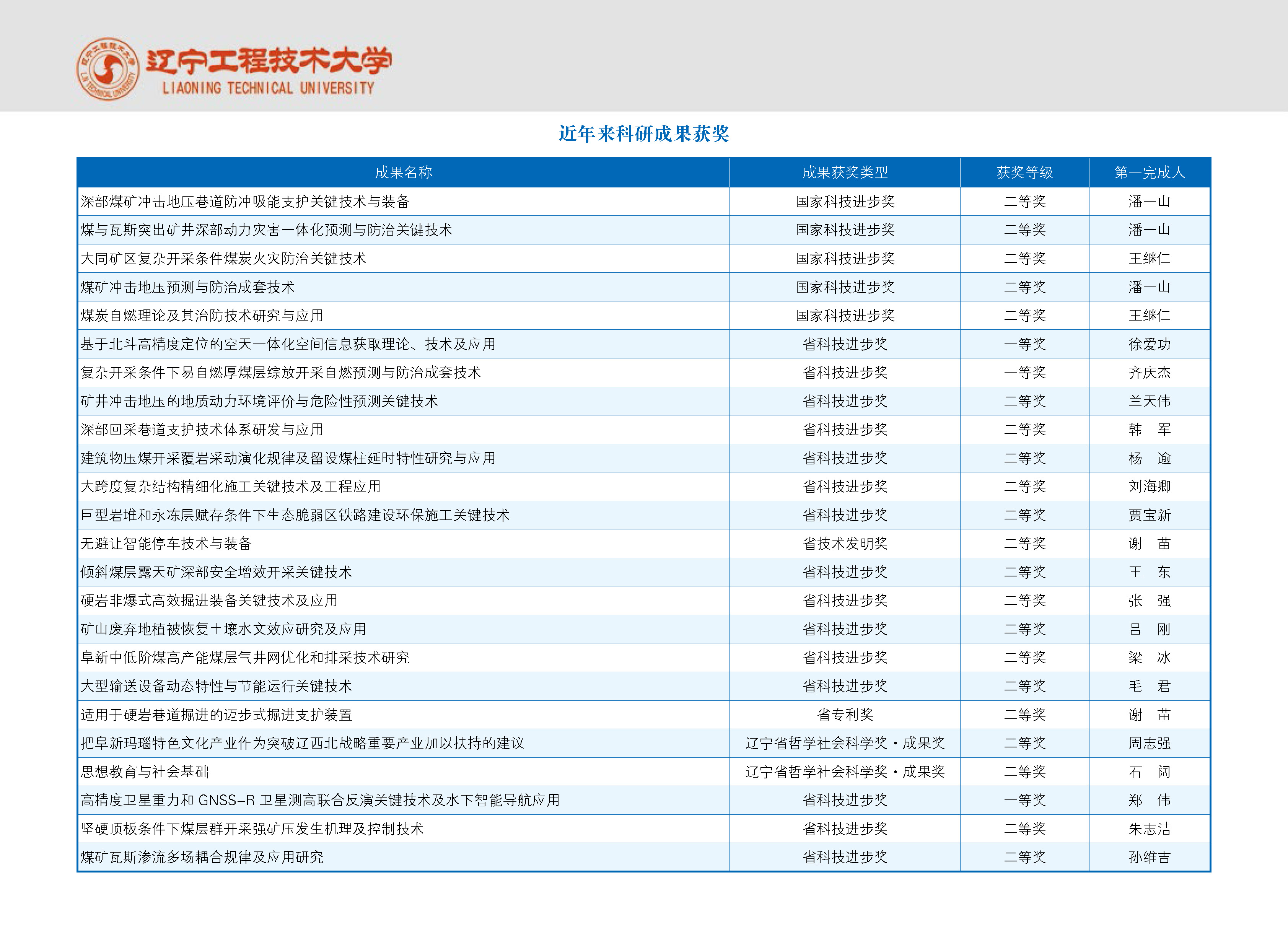1288x949 pixels.
Task: Click the name 徐爱功
Action: coord(1150,344)
